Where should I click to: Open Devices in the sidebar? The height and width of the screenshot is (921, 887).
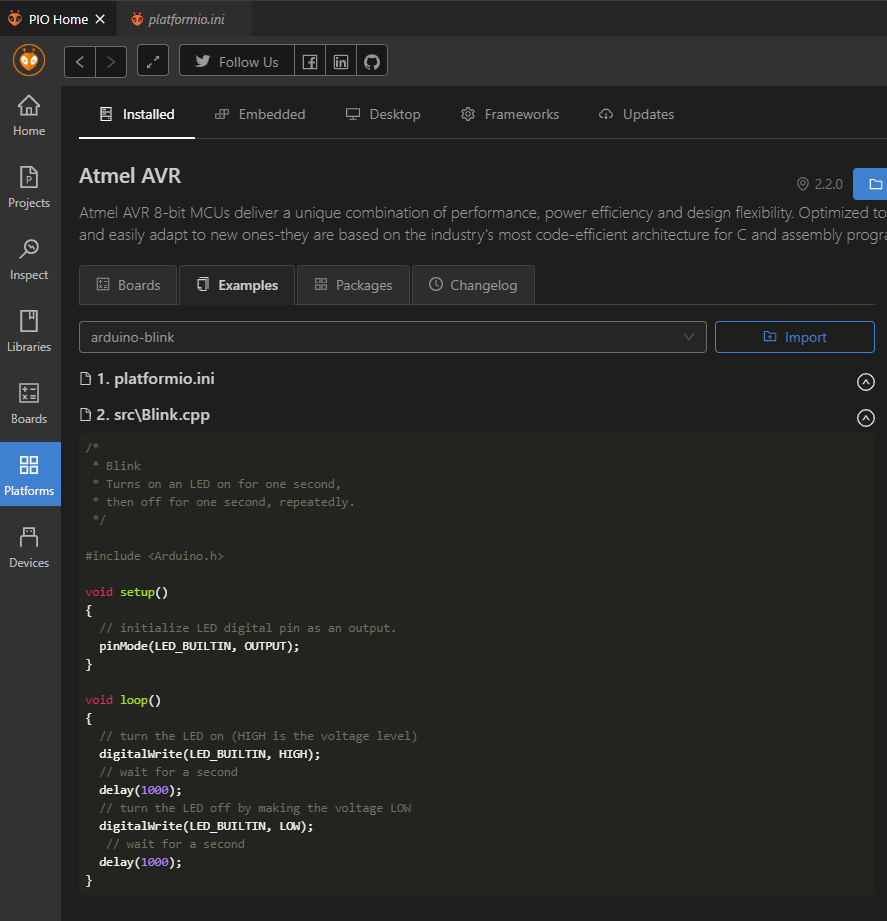click(29, 547)
